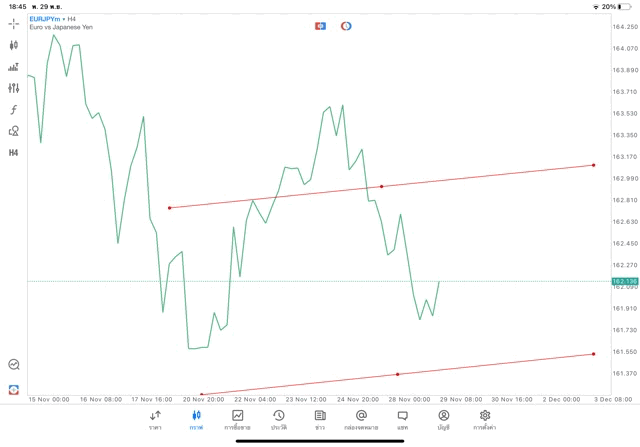Click the bar chart volumes icon
The width and height of the screenshot is (640, 447).
[x=13, y=67]
